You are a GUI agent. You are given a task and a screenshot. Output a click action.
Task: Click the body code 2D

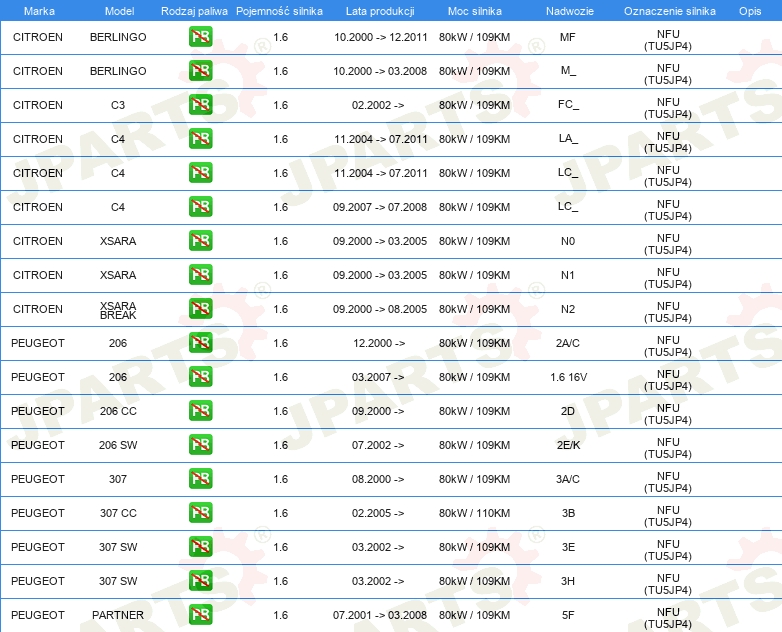pyautogui.click(x=568, y=411)
